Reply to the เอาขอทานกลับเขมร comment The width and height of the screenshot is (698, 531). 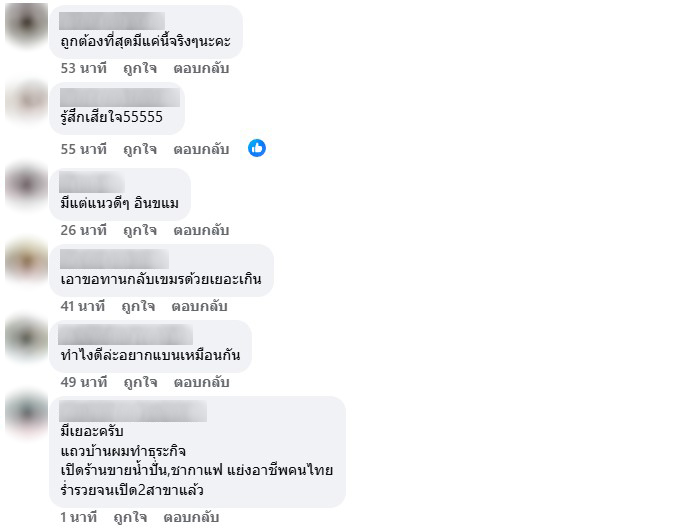tap(199, 306)
